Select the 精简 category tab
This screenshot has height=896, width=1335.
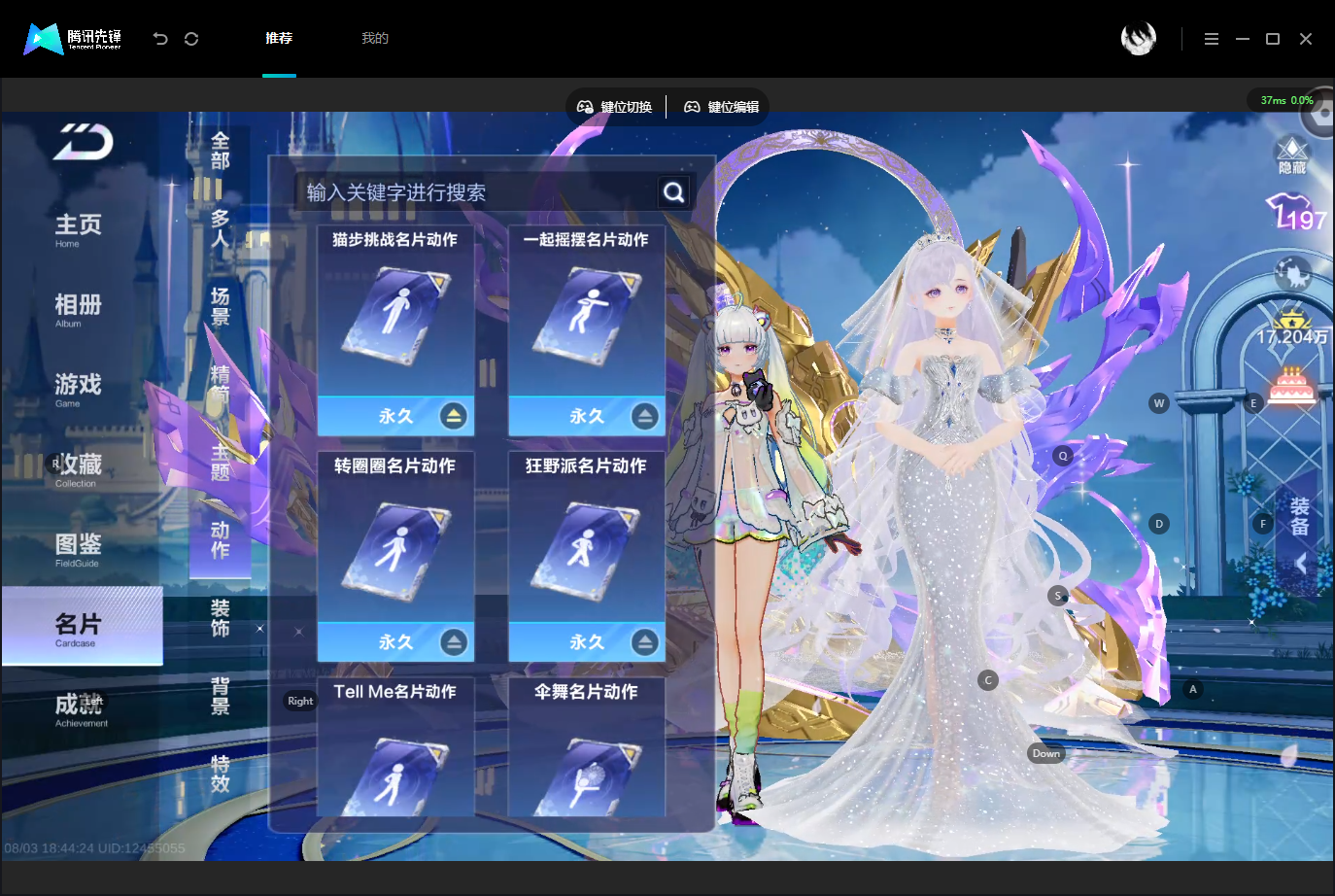(221, 384)
